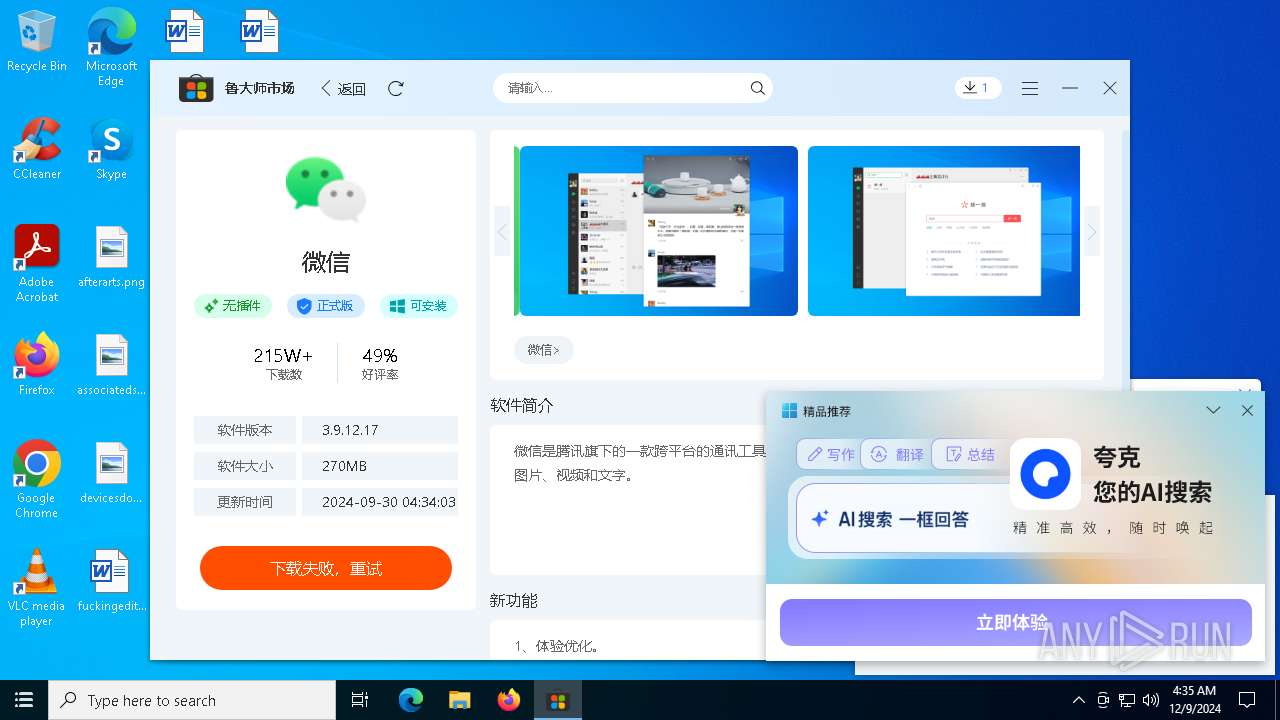
Task: Open notification center icon
Action: coord(1247,700)
